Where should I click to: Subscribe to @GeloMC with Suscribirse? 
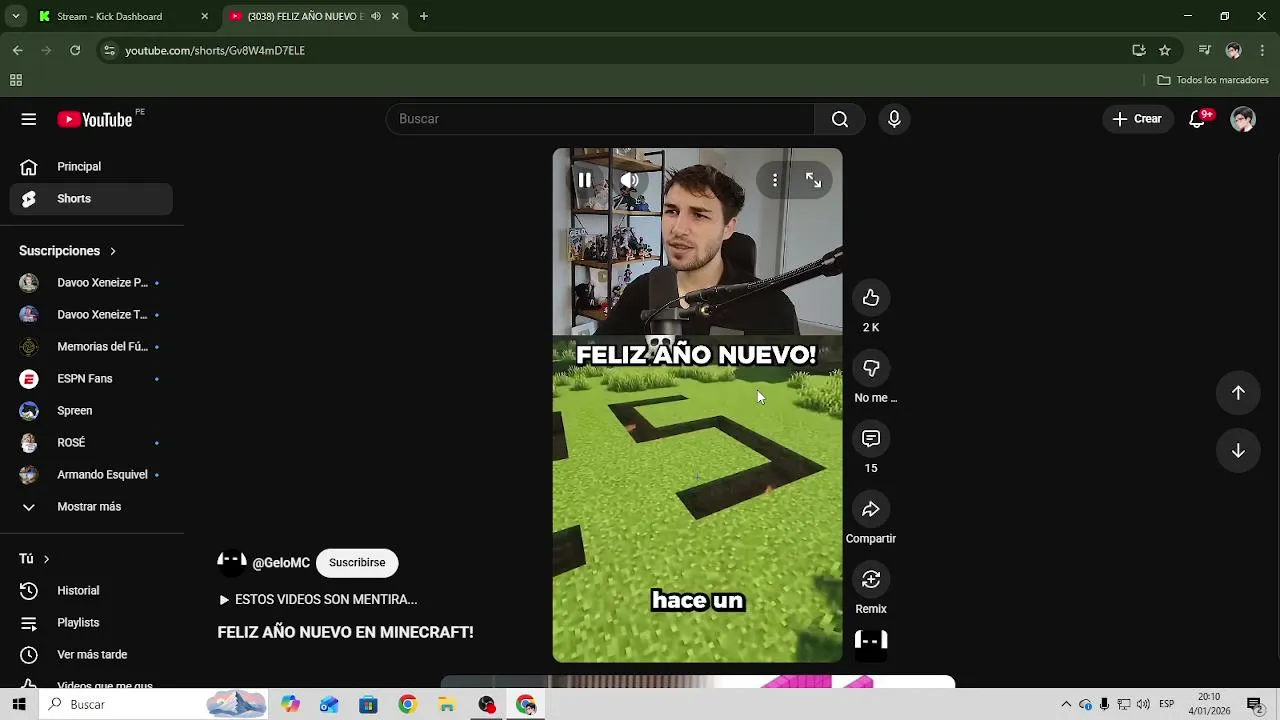point(357,563)
